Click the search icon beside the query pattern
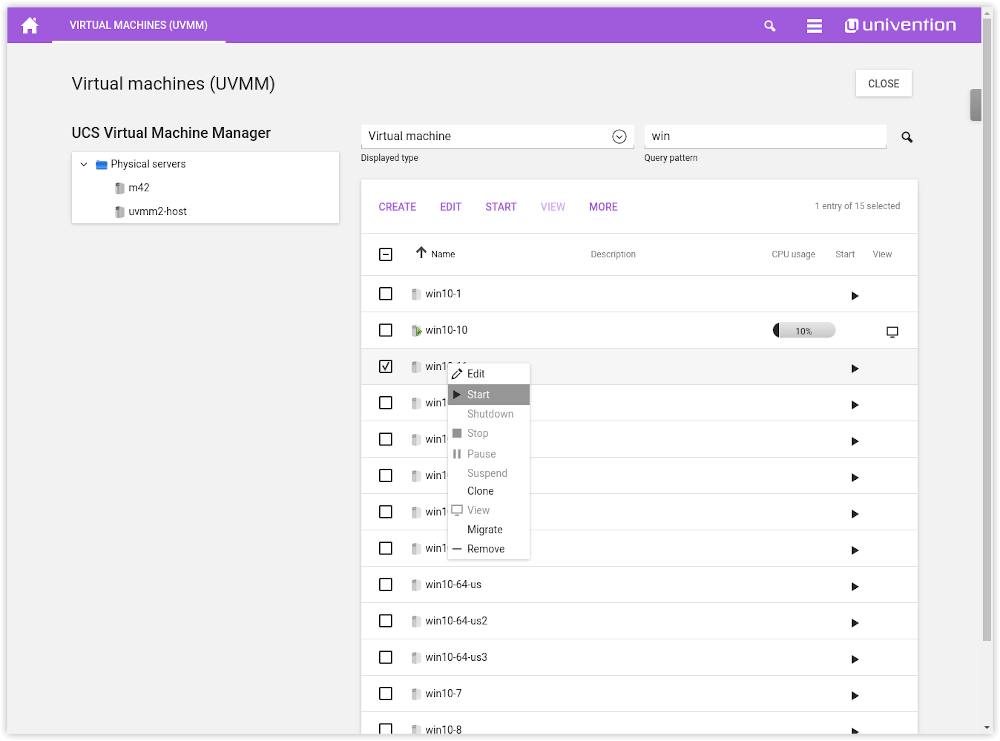Viewport: 1000px width, 741px height. (907, 137)
